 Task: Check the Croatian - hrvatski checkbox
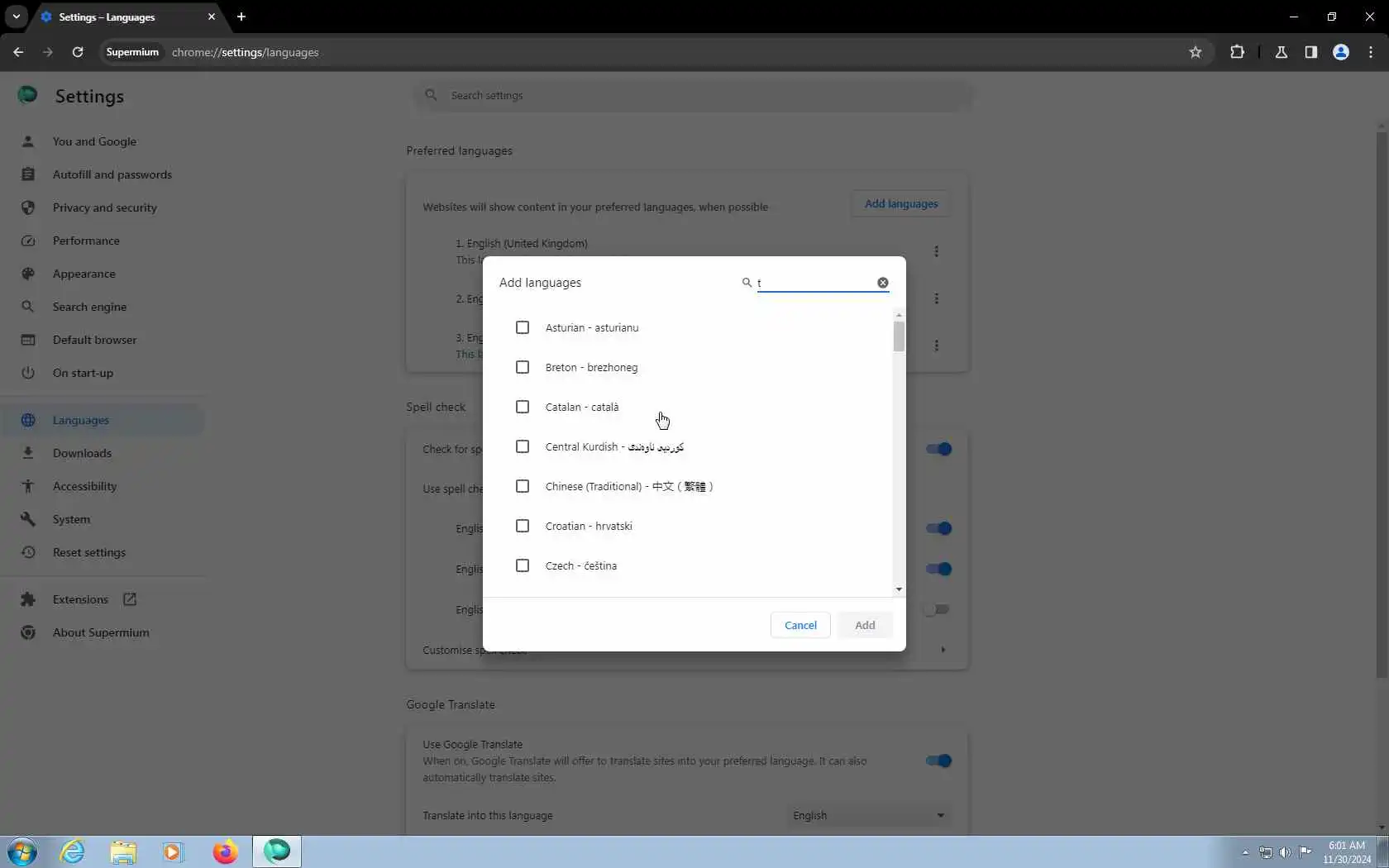point(523,526)
